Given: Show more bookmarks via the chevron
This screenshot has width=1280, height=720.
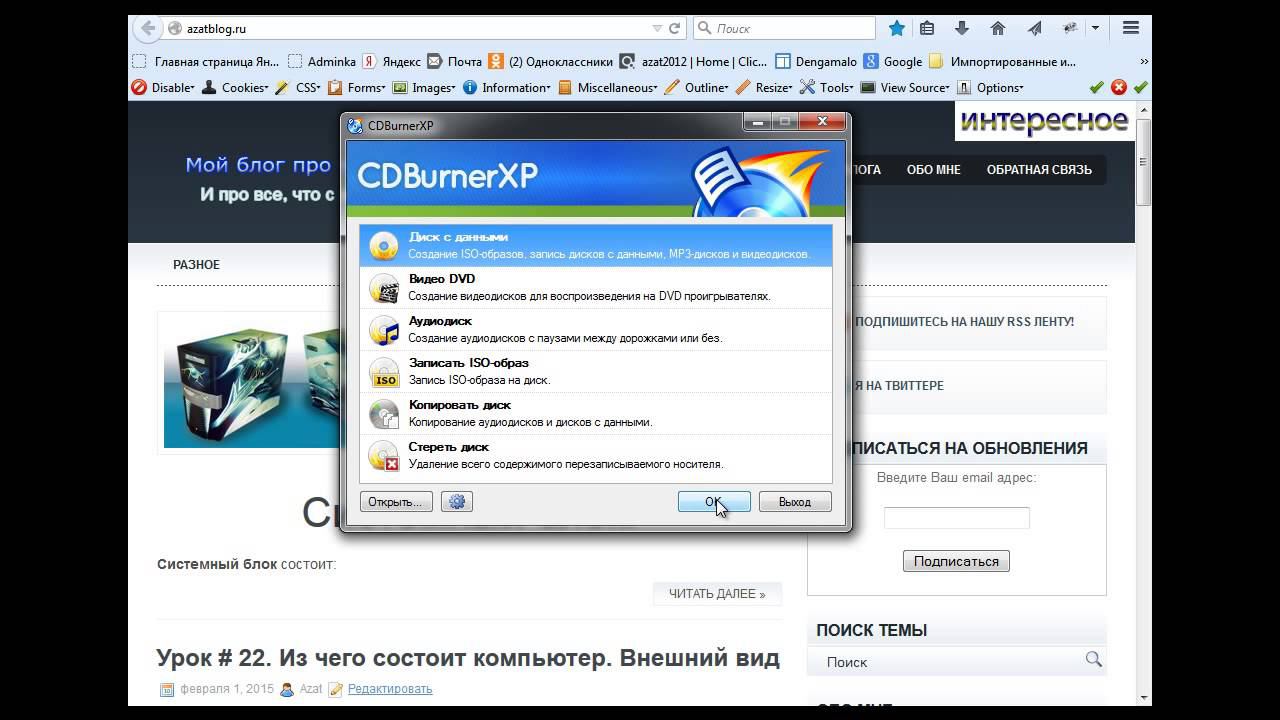Looking at the screenshot, I should [x=1144, y=61].
